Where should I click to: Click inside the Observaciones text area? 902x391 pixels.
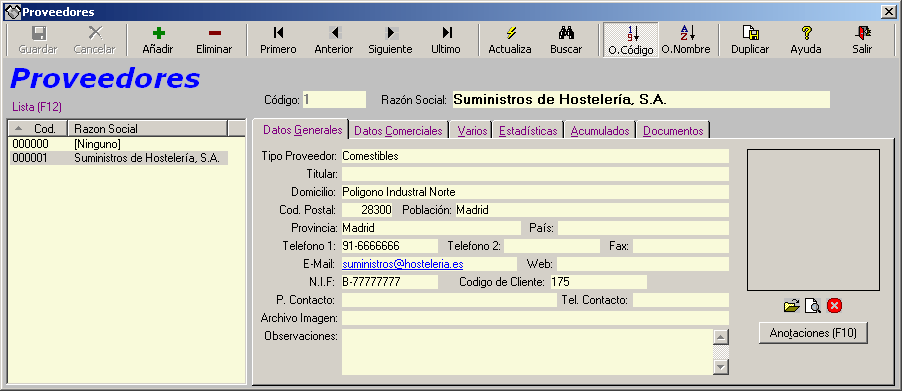point(527,352)
